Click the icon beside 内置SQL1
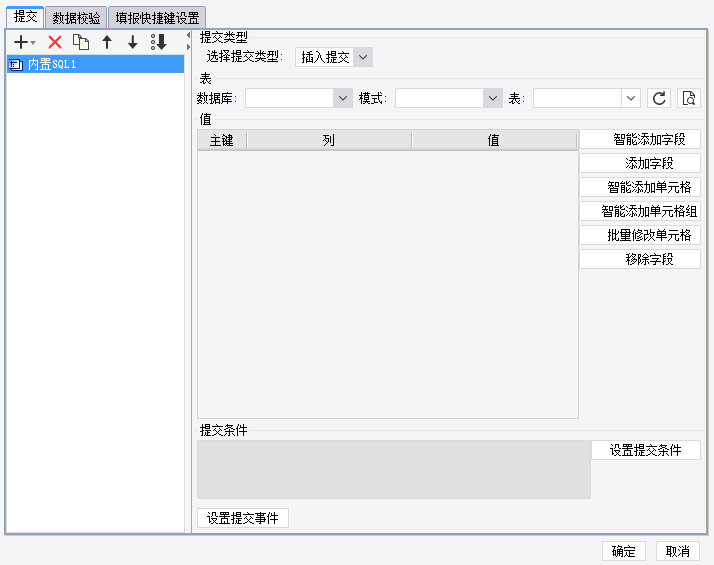 [x=16, y=65]
